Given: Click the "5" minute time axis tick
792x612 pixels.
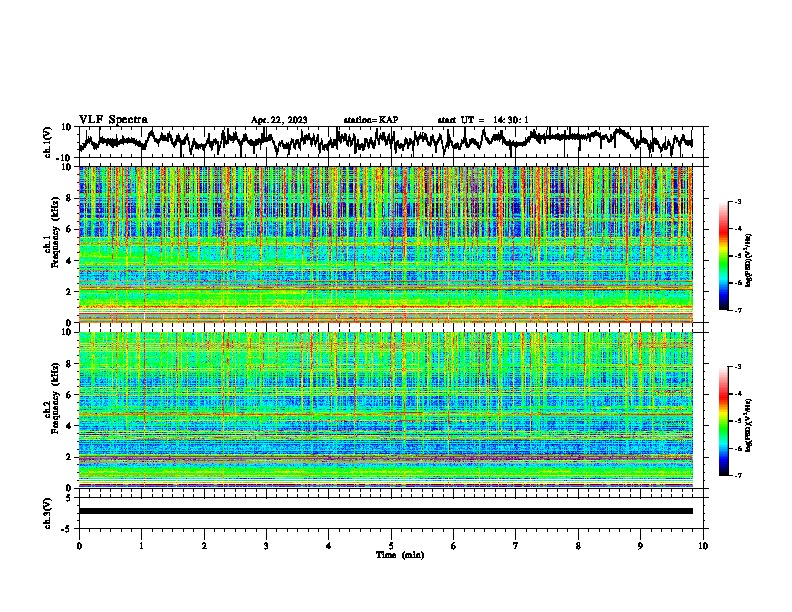Looking at the screenshot, I should [391, 546].
